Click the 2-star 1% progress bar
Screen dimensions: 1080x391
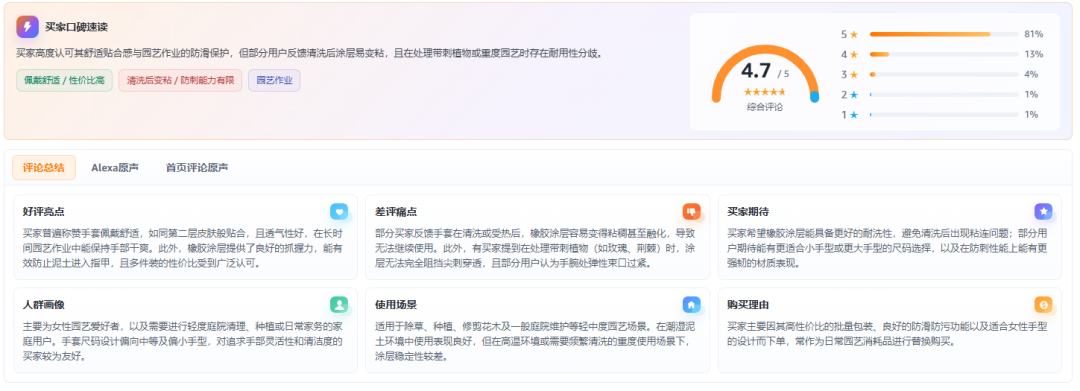944,94
